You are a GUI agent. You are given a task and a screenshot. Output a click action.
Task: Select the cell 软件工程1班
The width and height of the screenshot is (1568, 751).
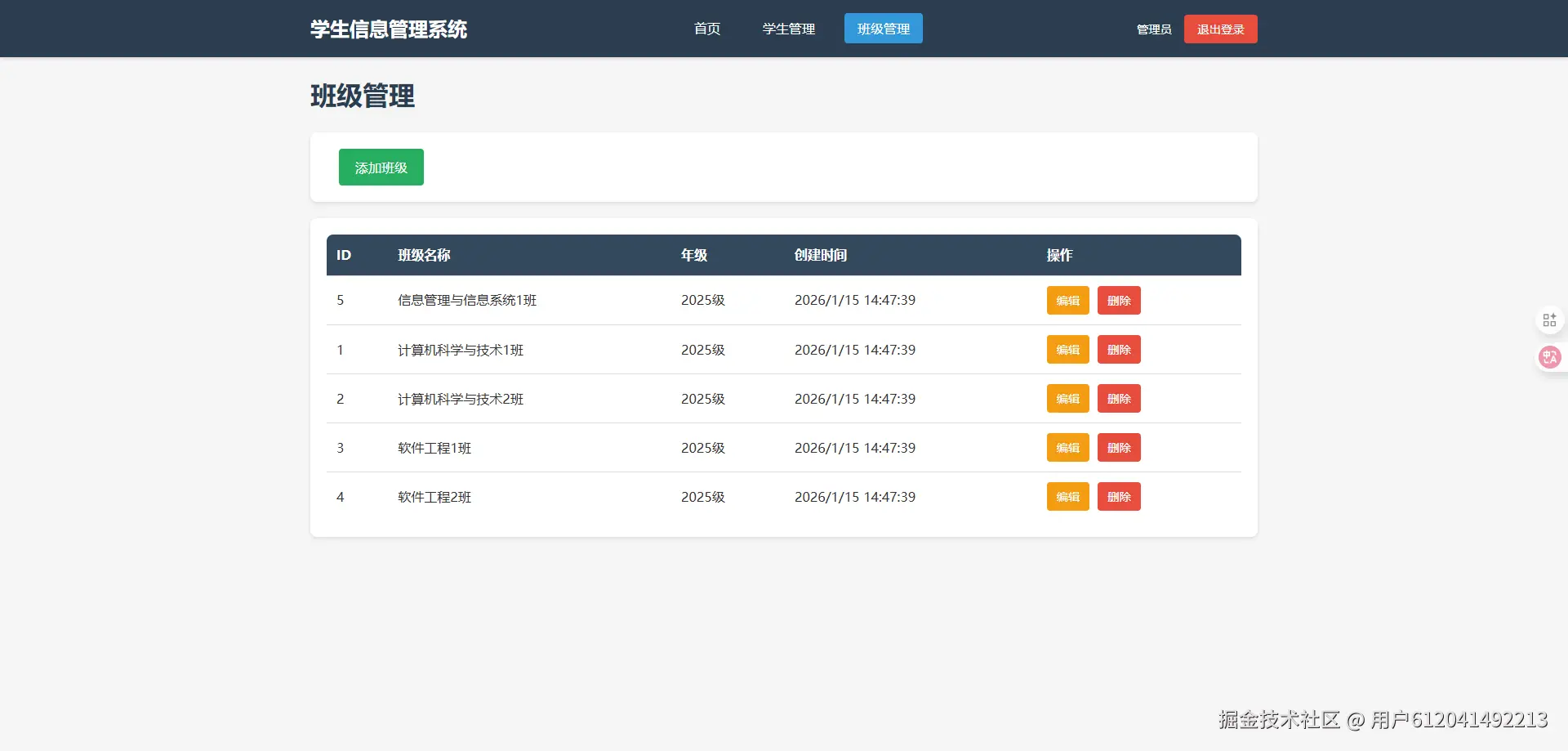pyautogui.click(x=434, y=448)
